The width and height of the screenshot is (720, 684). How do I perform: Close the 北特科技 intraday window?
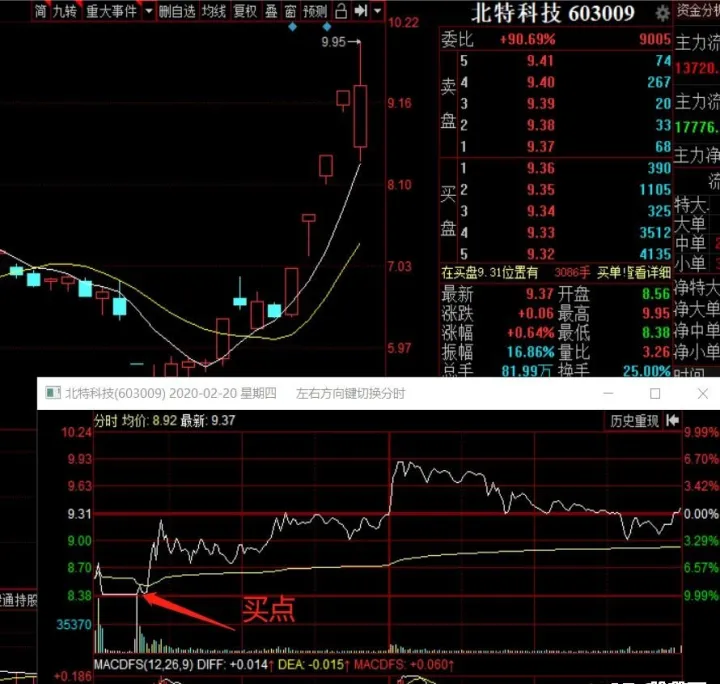click(703, 394)
